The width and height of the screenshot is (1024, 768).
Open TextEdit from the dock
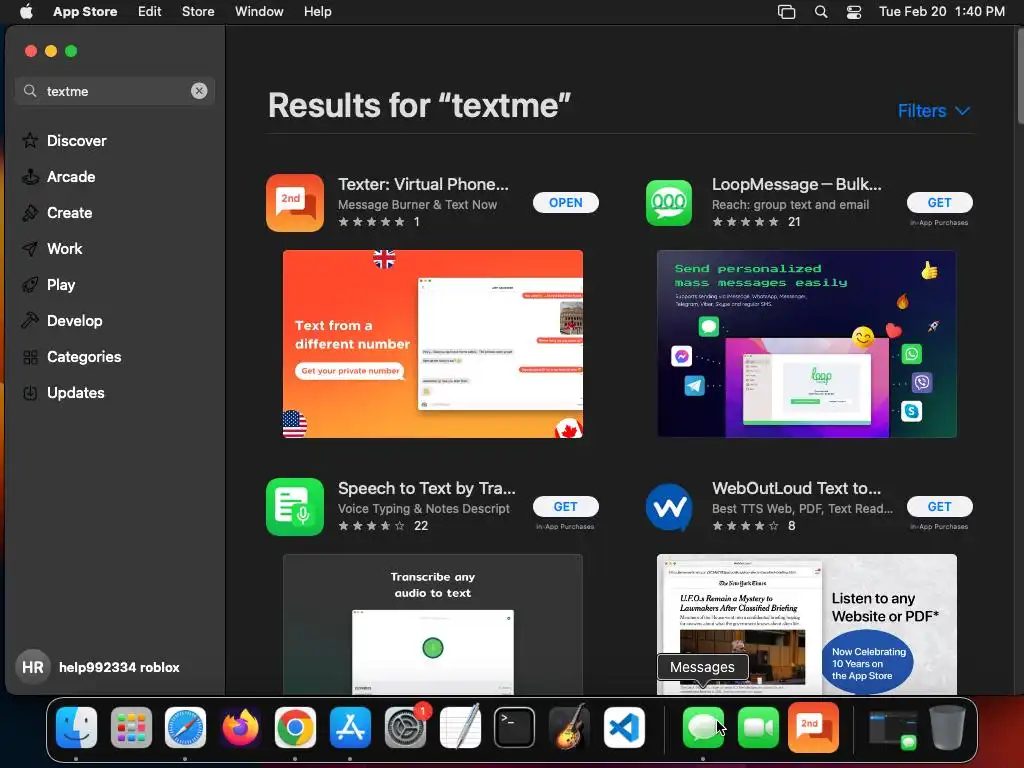[460, 728]
